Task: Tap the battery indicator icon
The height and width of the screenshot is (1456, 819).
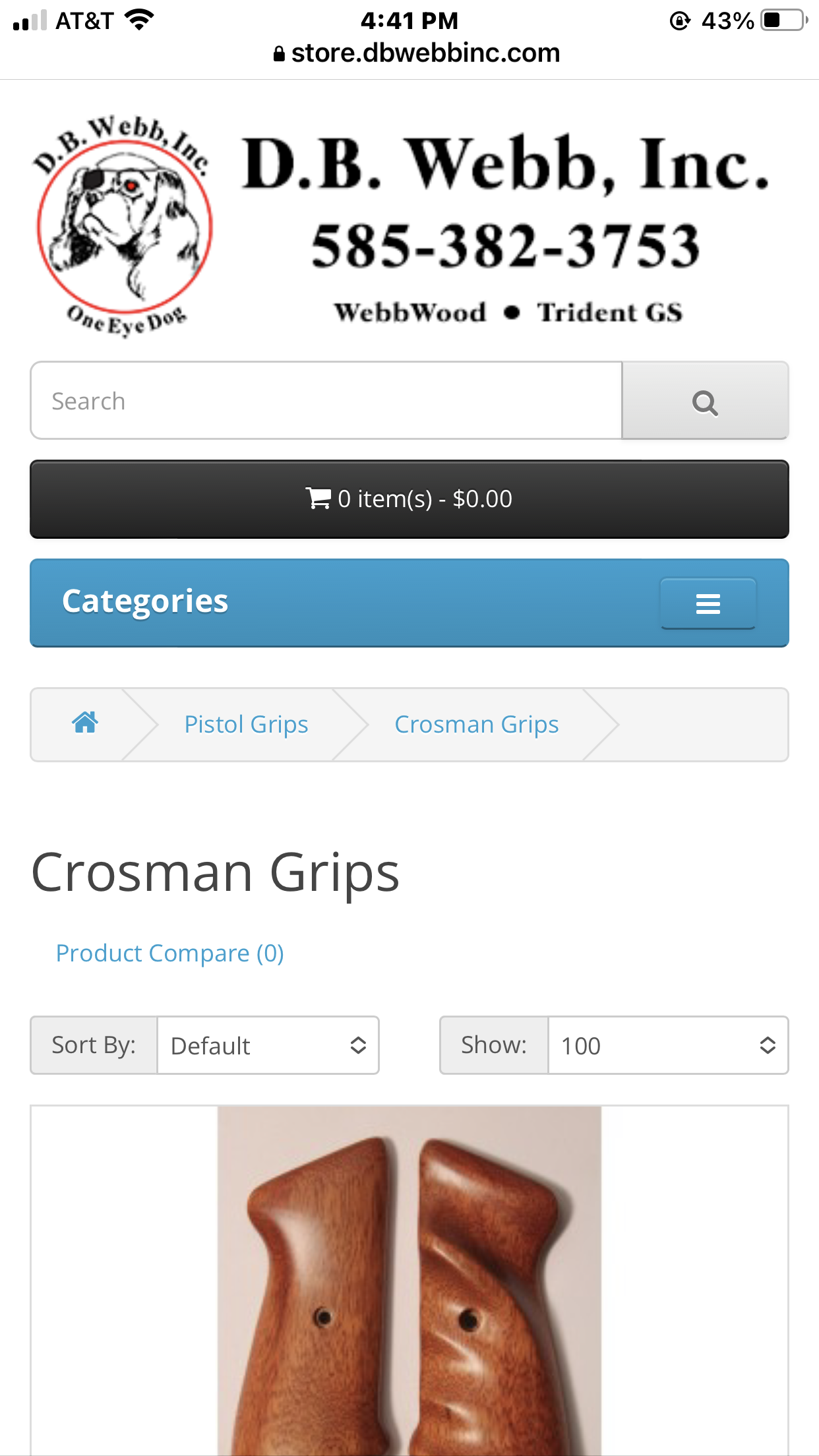Action: tap(784, 20)
